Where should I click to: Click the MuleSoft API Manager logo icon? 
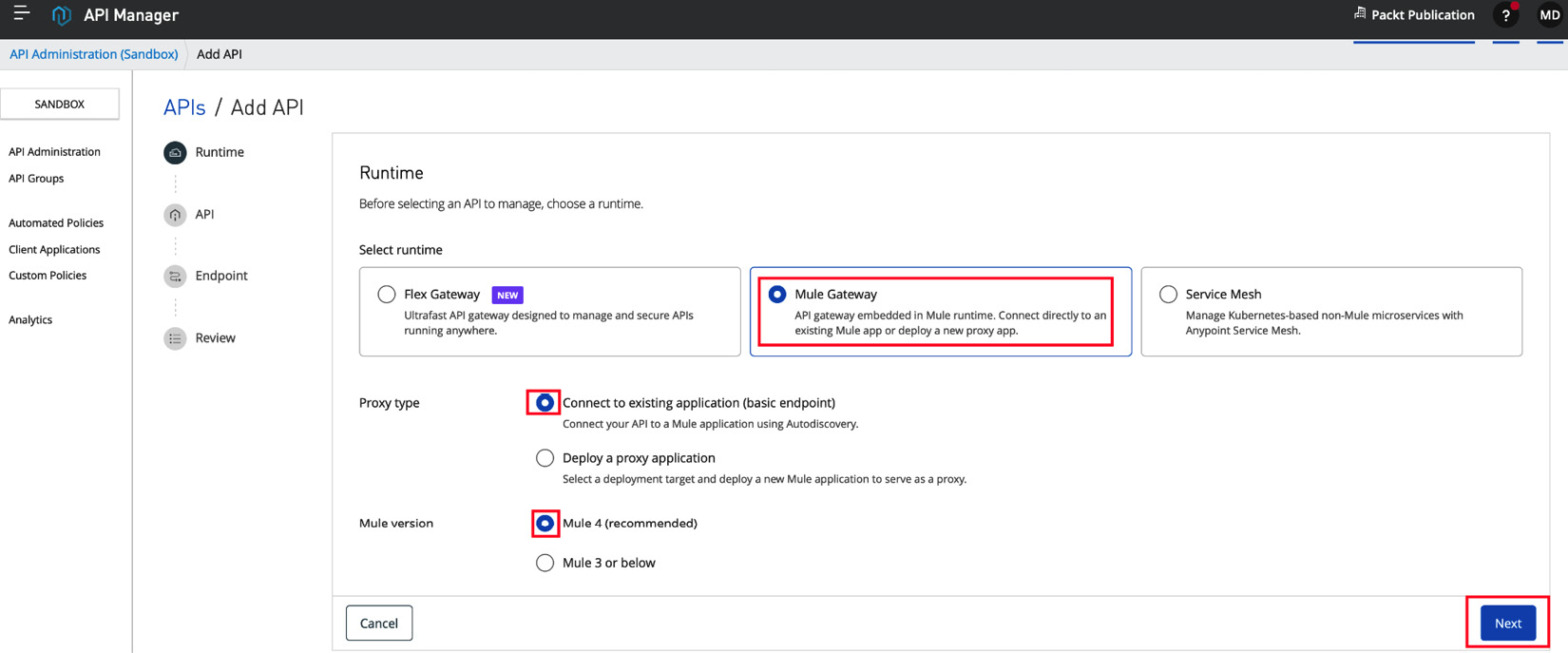(x=62, y=15)
